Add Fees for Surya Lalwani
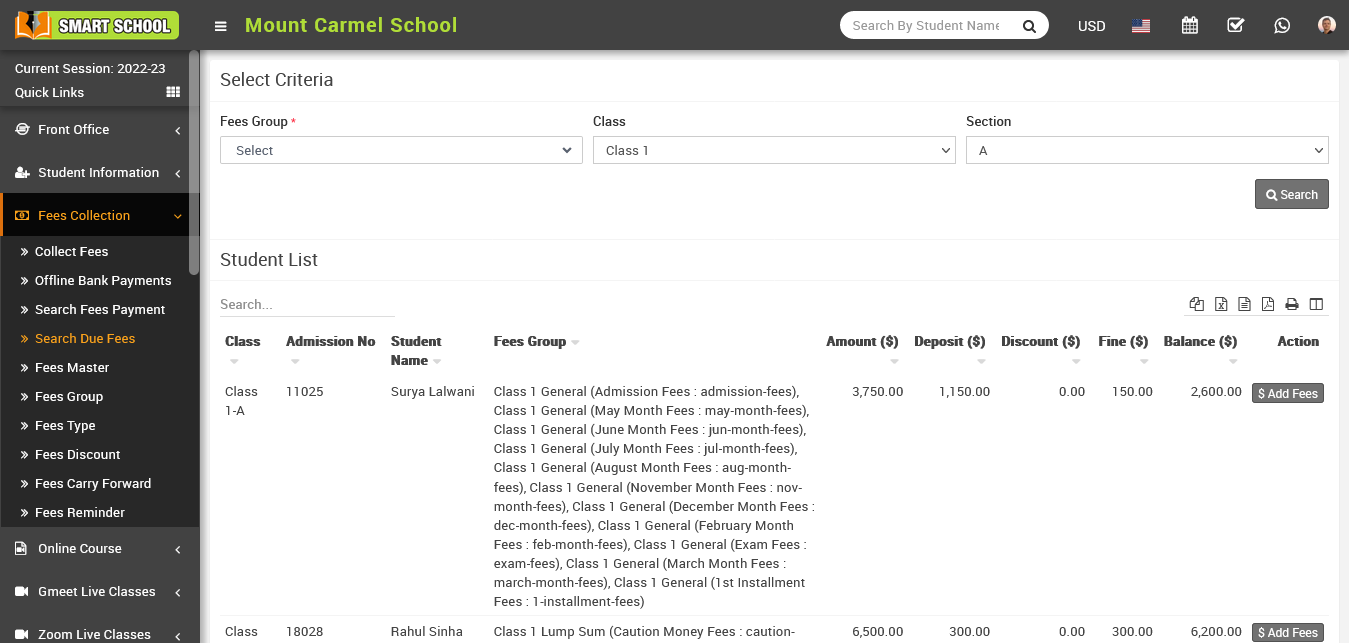This screenshot has height=643, width=1349. (1287, 393)
